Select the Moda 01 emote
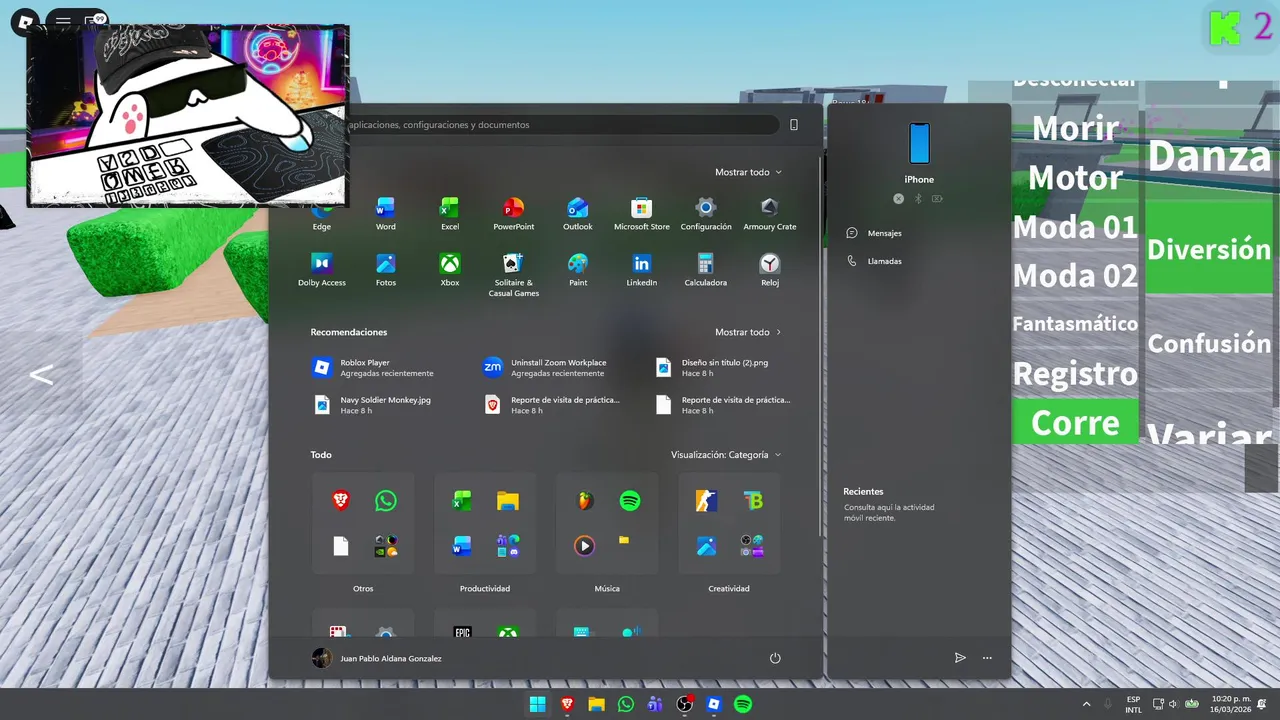Image resolution: width=1280 pixels, height=720 pixels. tap(1075, 227)
